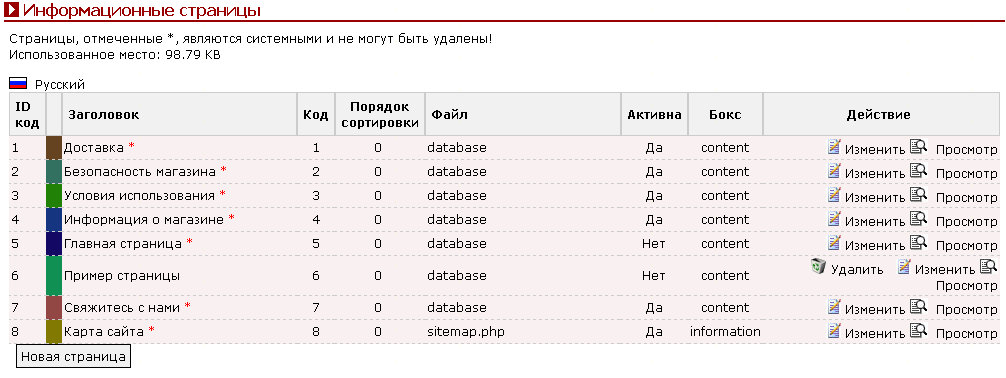Screen dimensions: 1006x378
Task: Click the preview icon for Информация о магазине
Action: (918, 219)
